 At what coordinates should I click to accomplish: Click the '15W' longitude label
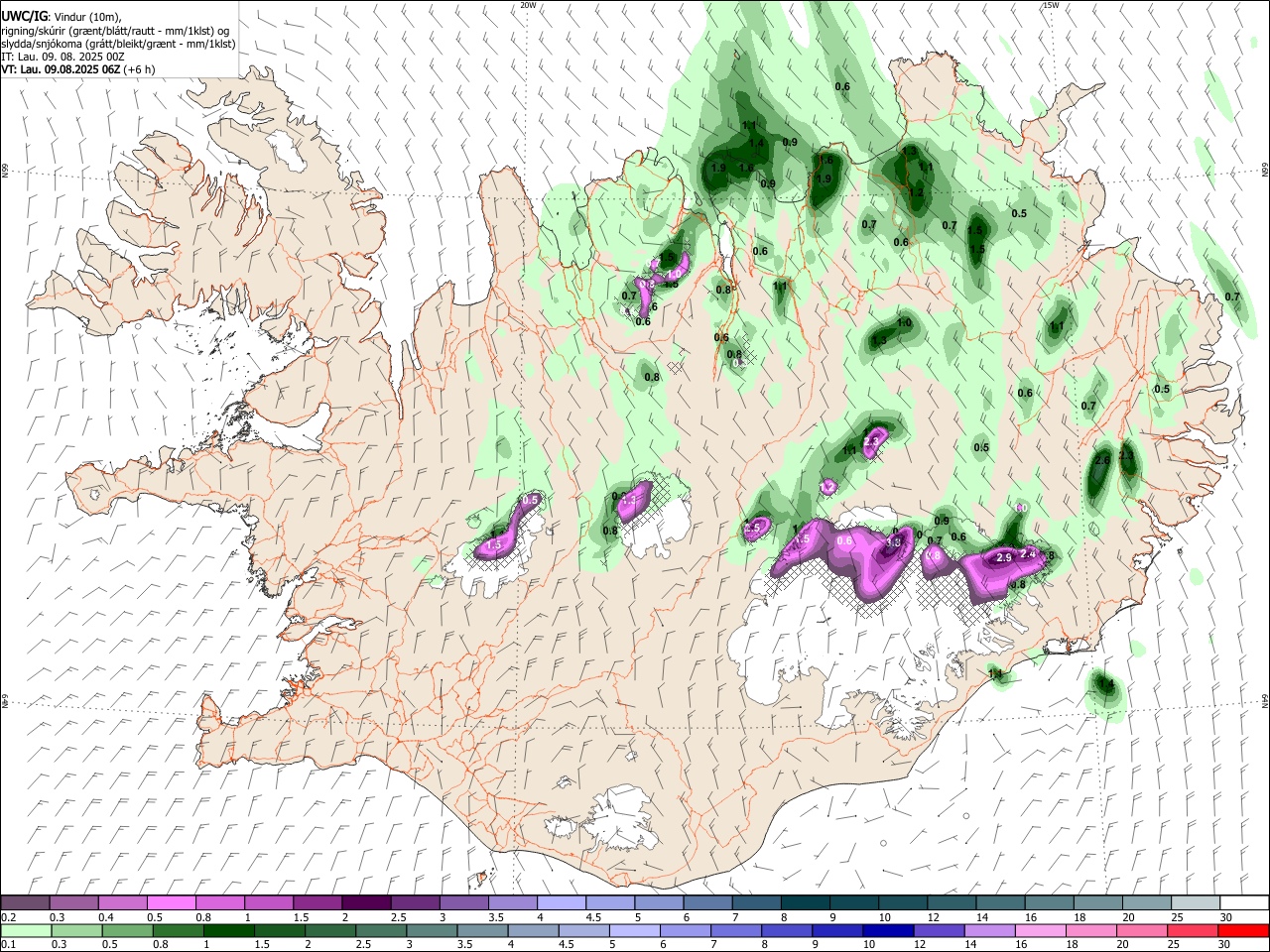pos(1051,5)
